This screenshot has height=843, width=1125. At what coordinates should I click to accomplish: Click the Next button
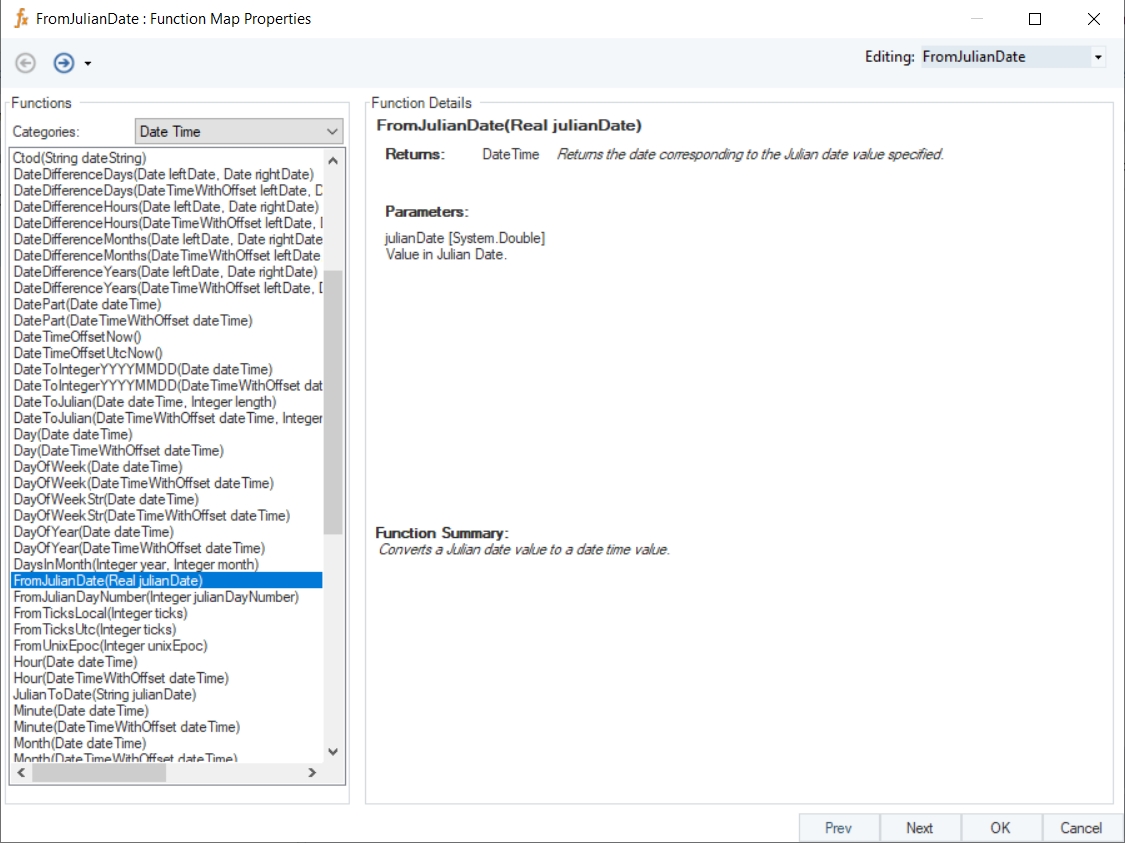[x=919, y=828]
